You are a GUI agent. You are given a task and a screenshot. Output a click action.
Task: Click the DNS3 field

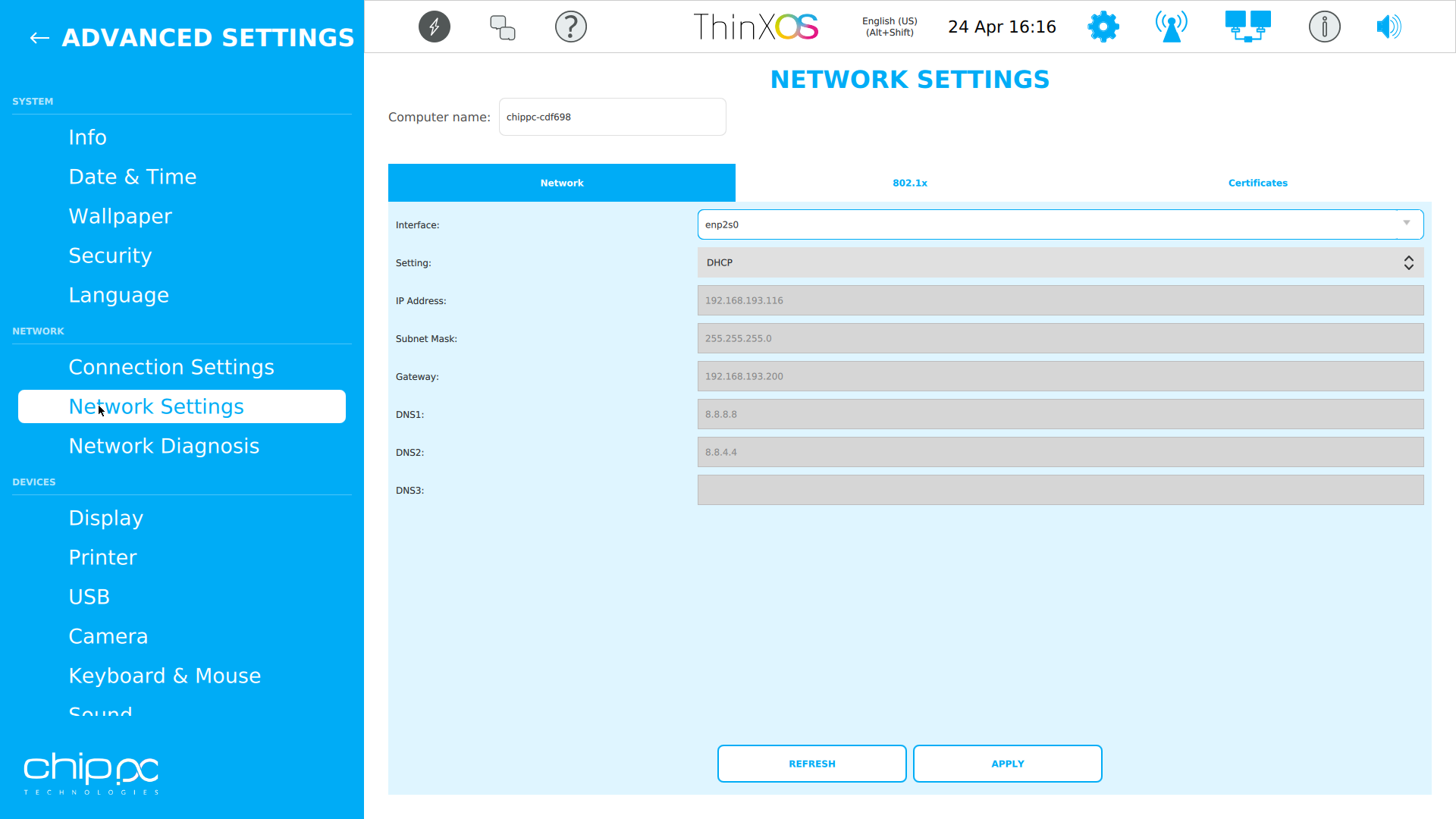1060,490
